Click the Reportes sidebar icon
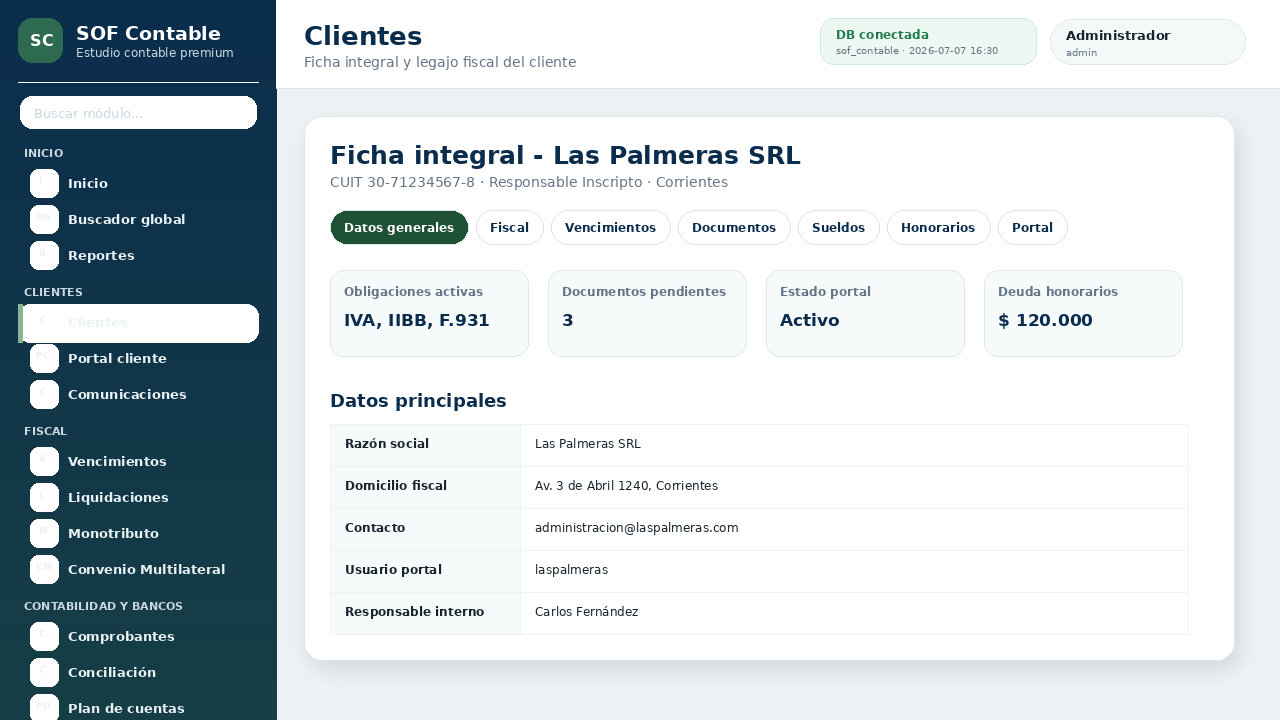Image resolution: width=1280 pixels, height=720 pixels. (x=44, y=256)
